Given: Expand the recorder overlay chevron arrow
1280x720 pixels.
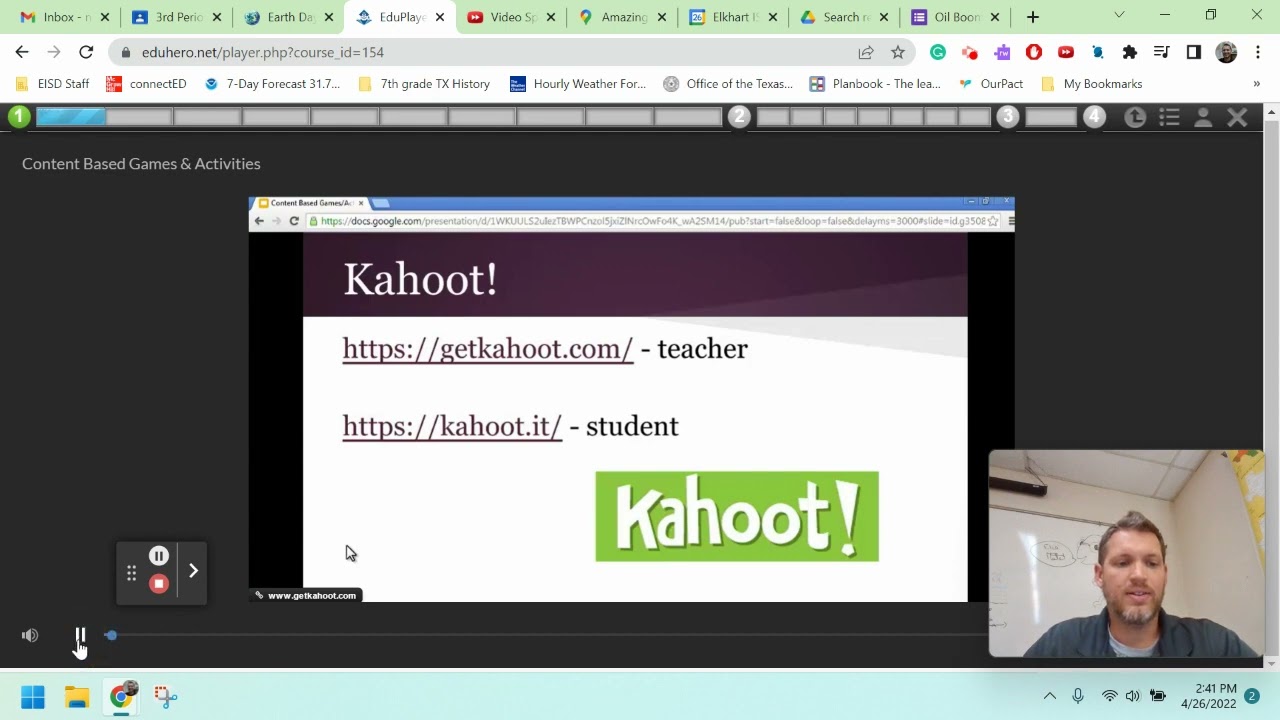Looking at the screenshot, I should [x=193, y=571].
